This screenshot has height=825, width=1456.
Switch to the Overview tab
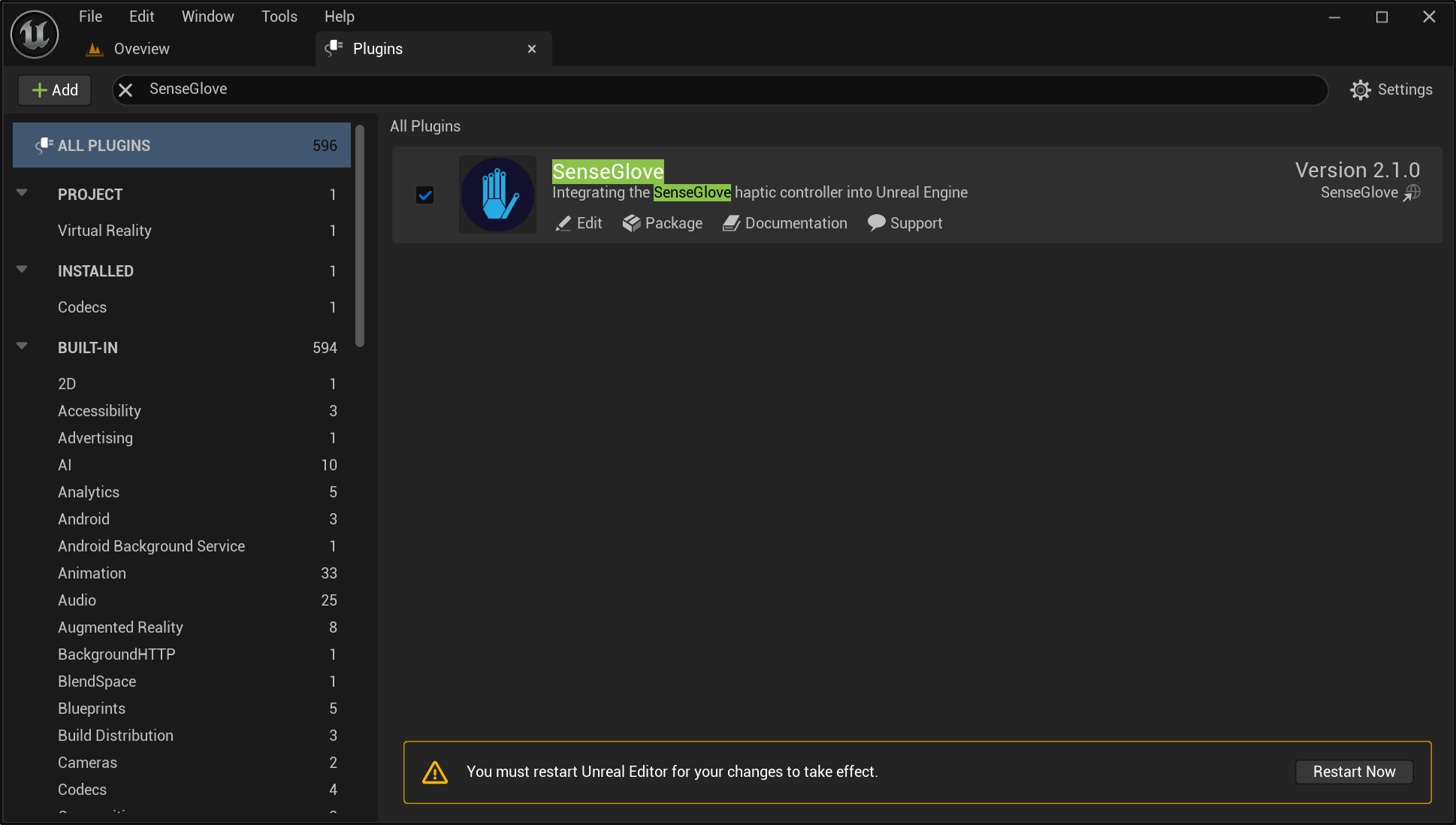tap(140, 47)
